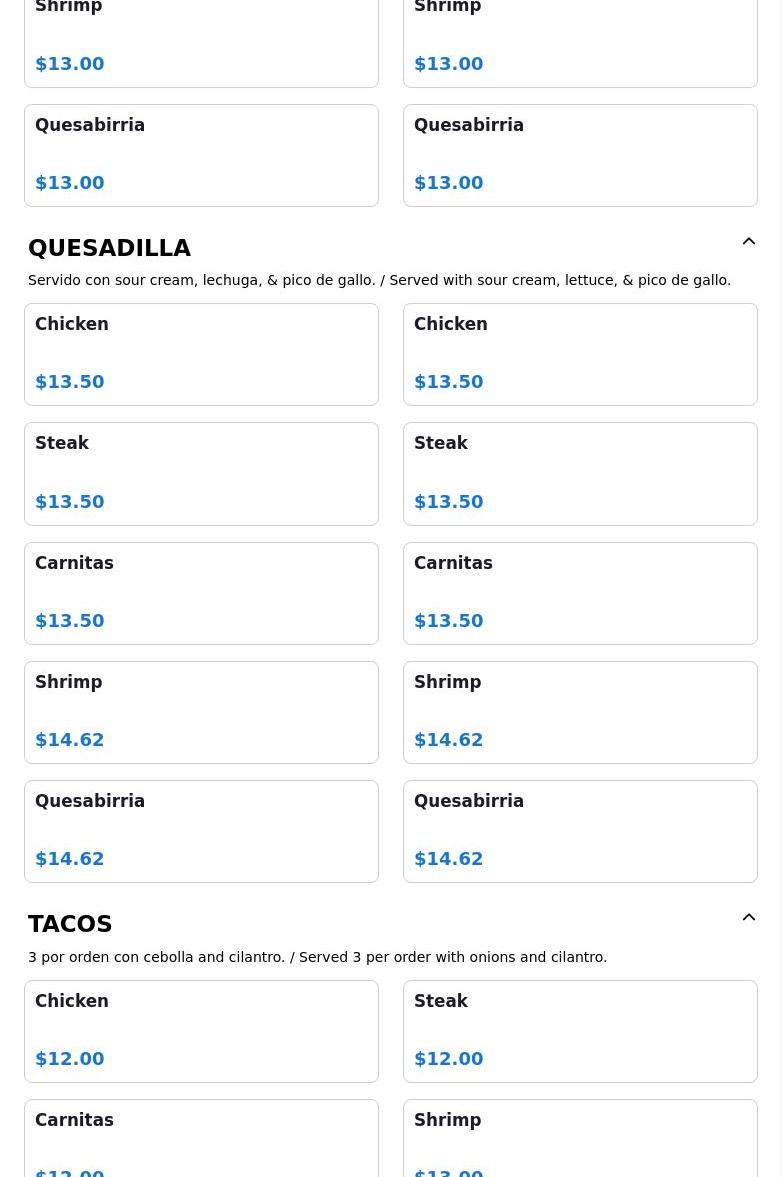Select the Chicken quesadilla card
Viewport: 782px width, 1177px height.
point(201,354)
